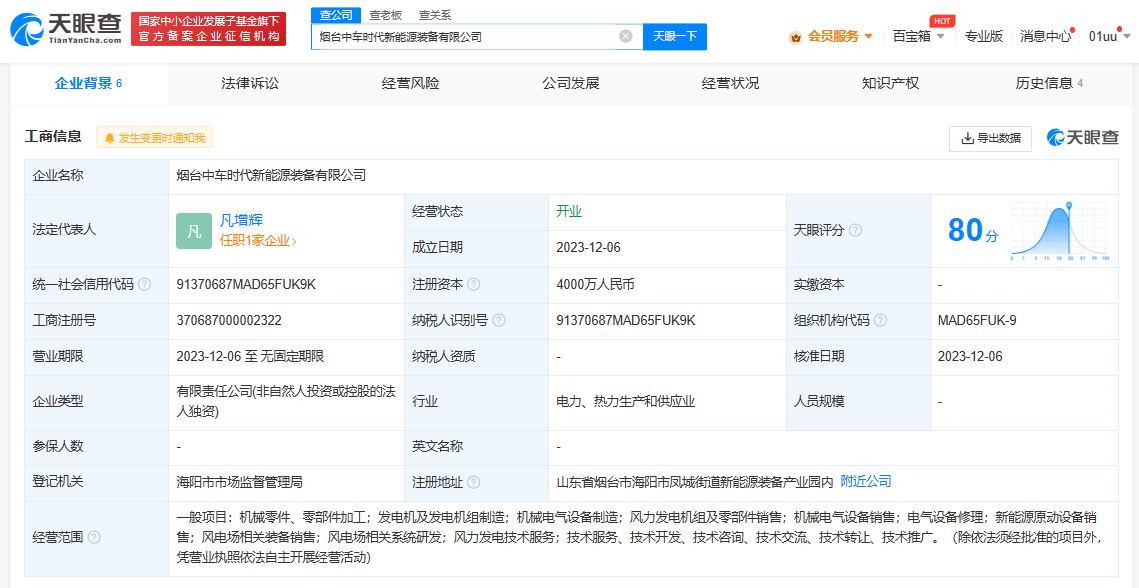Viewport: 1139px width, 588px height.
Task: Click the download icon on 导出数据
Action: (964, 139)
